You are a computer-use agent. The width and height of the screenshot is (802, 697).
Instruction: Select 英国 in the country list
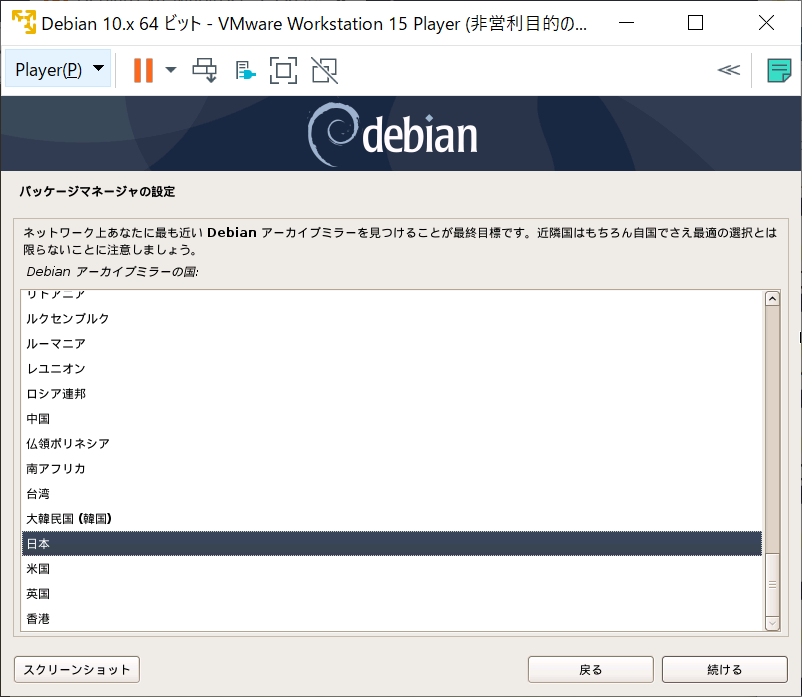(x=392, y=594)
